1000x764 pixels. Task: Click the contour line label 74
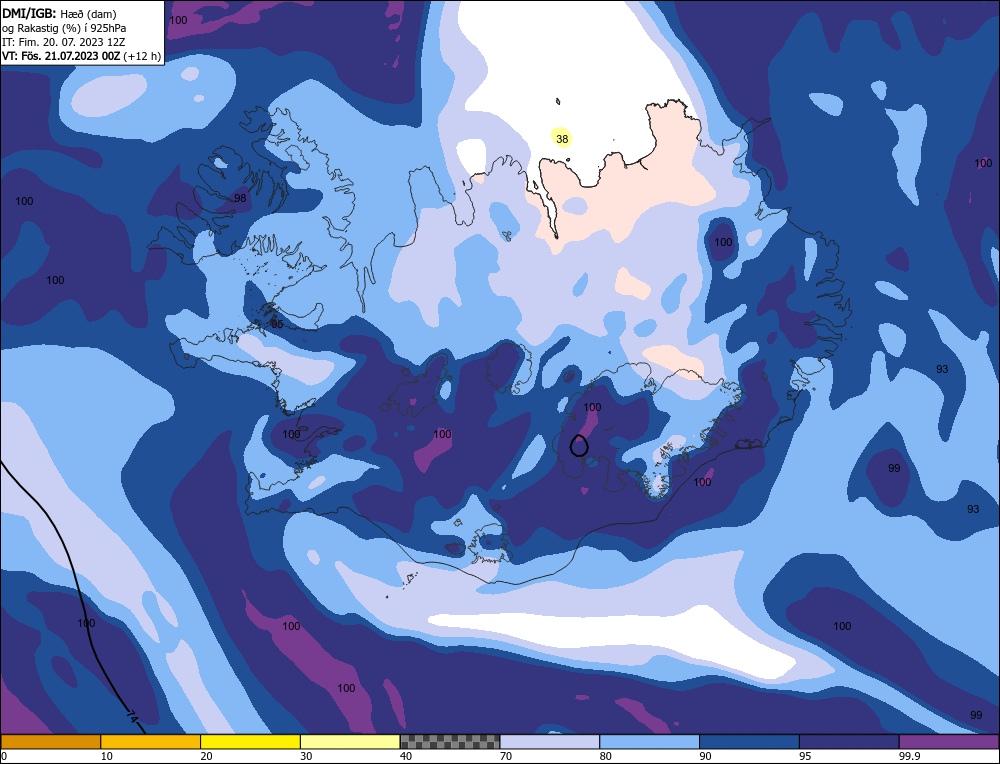(133, 717)
